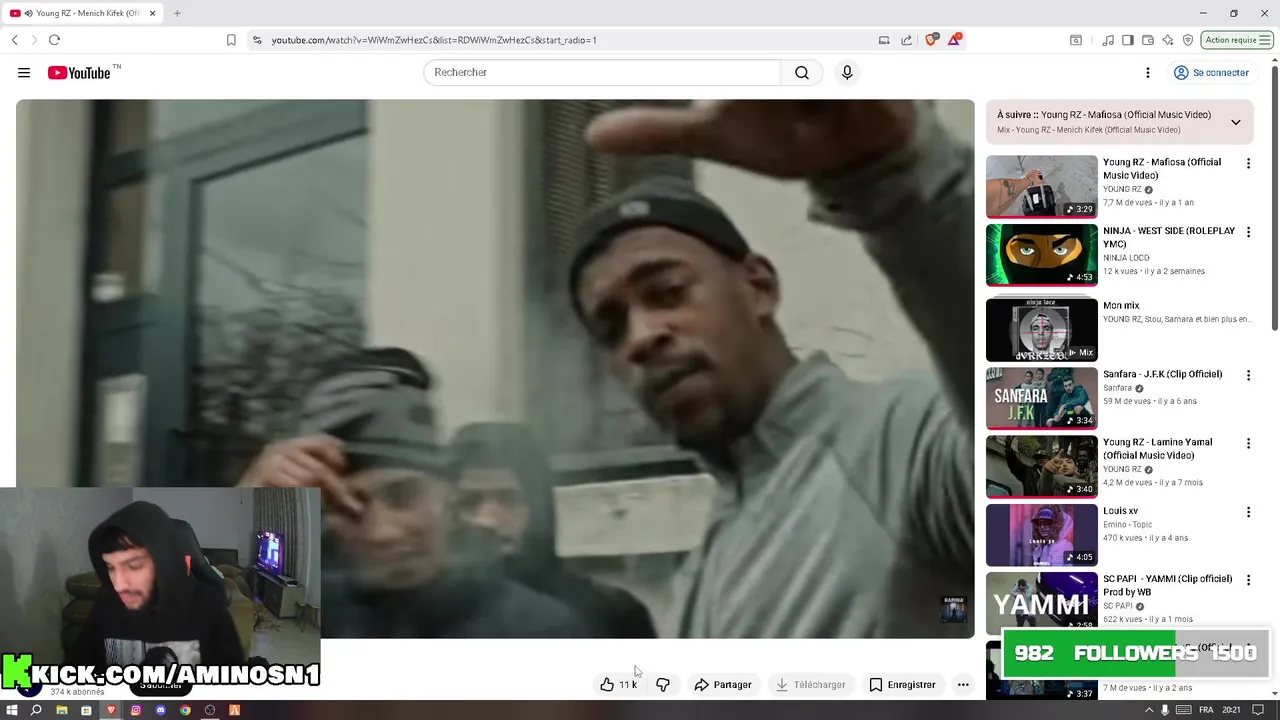This screenshot has width=1280, height=720.
Task: Focus the Rechercher search field
Action: click(603, 73)
